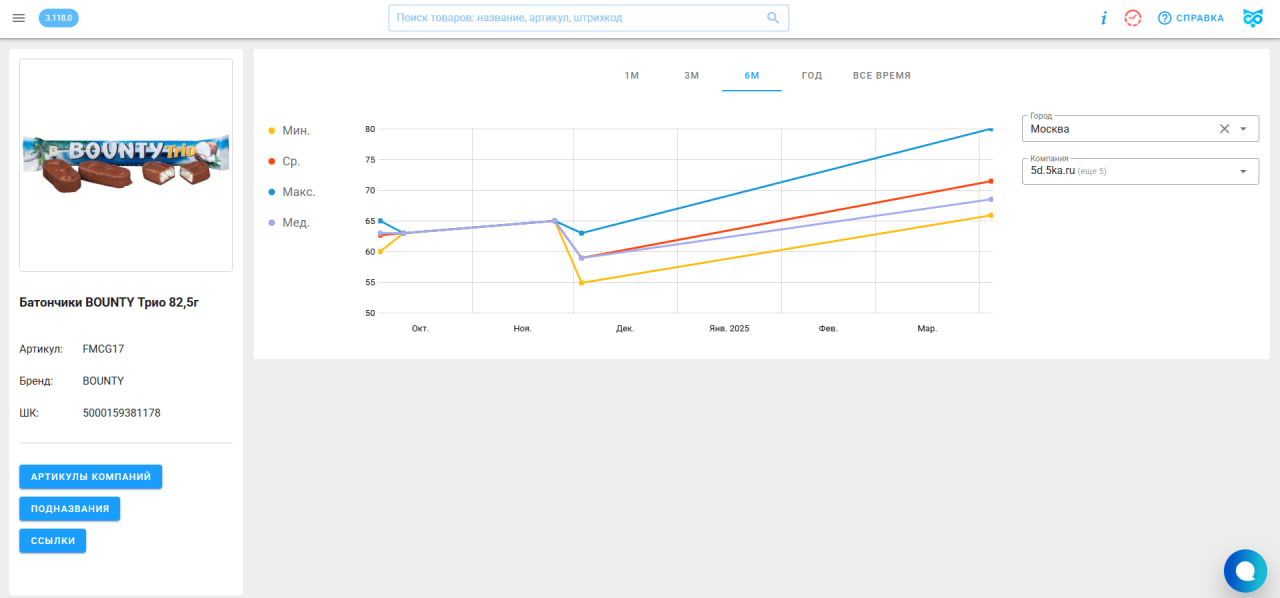Click the Мин. line's lowest point at 55

tap(581, 283)
